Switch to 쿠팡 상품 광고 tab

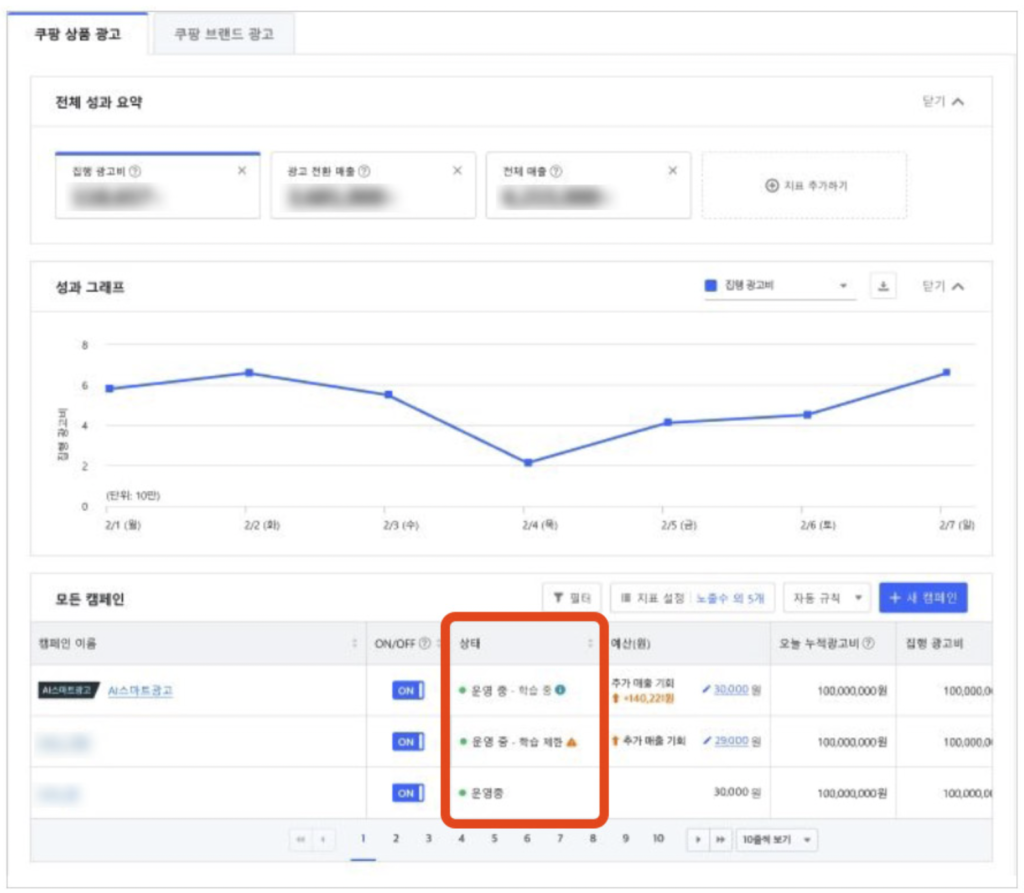(78, 34)
